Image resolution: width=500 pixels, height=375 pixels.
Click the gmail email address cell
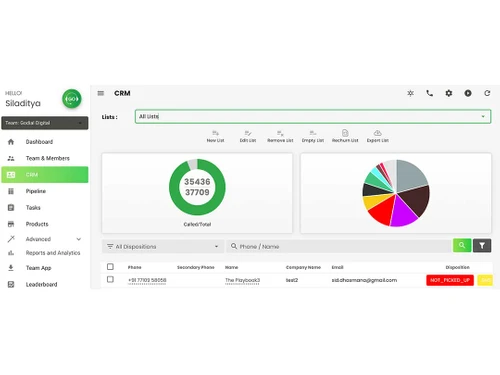[x=364, y=280]
